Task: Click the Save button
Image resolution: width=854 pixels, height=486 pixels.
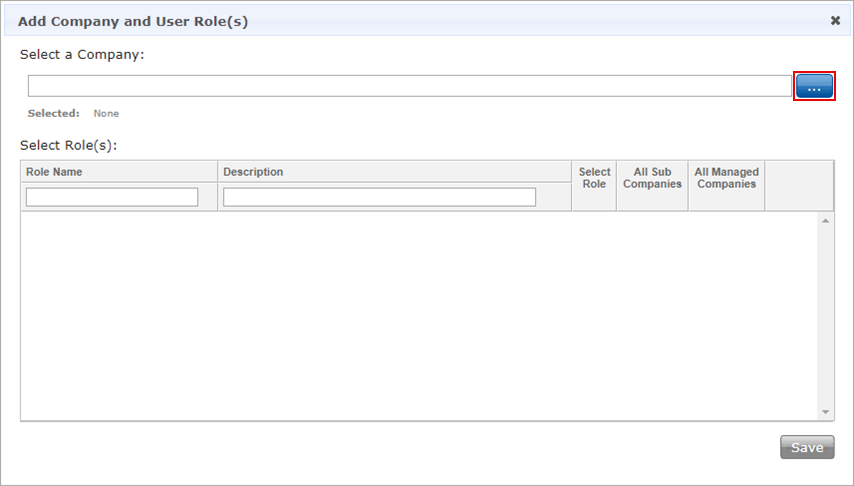Action: (x=807, y=447)
